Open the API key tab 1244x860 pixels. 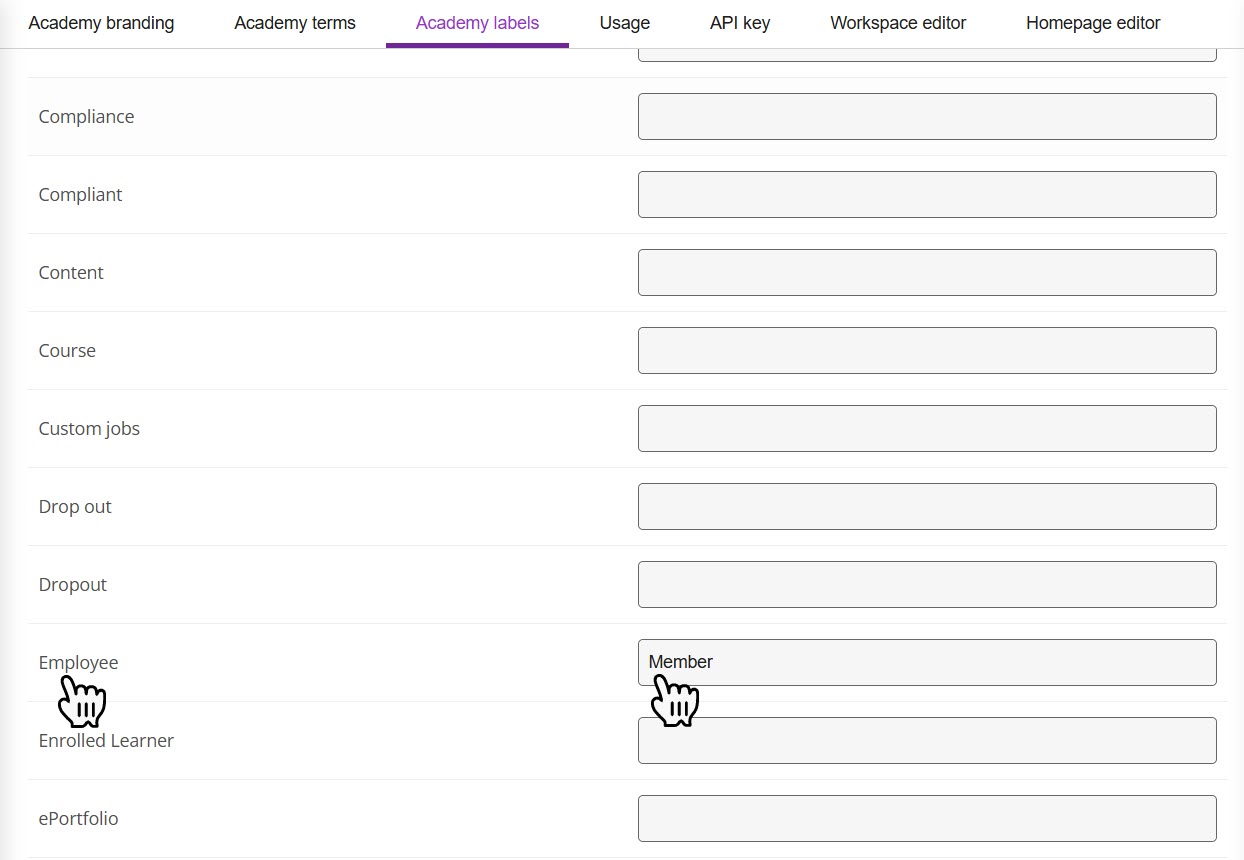click(740, 23)
